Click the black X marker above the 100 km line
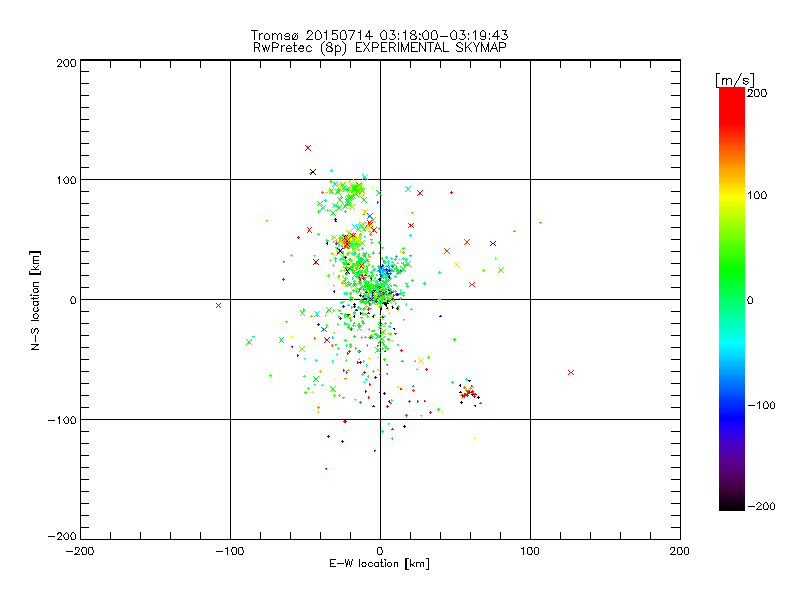The image size is (800, 600). [313, 172]
